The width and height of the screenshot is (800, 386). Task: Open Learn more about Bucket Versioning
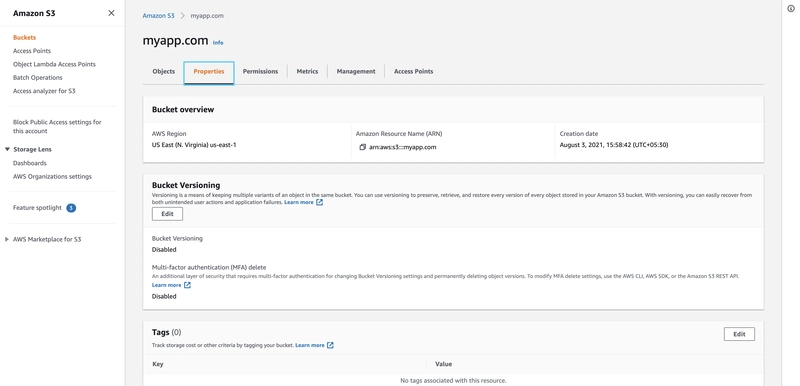[299, 202]
